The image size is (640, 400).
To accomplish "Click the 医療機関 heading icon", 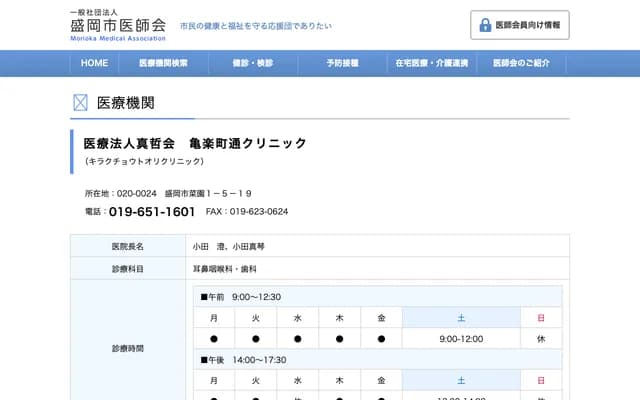I will coord(80,102).
